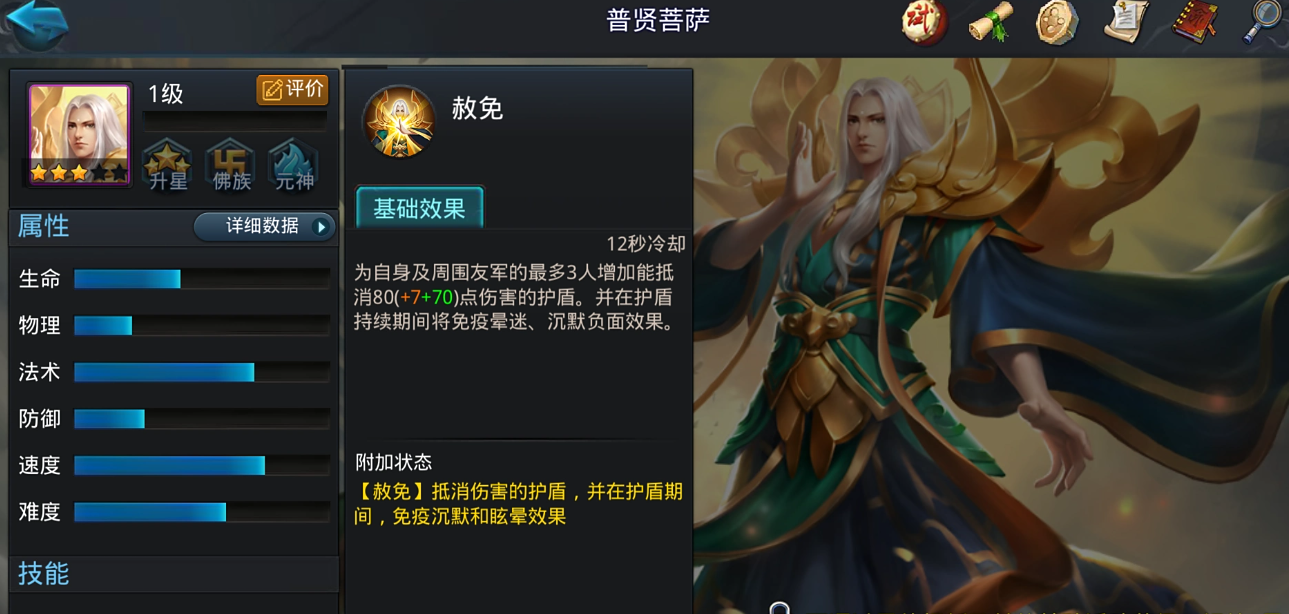Open the scroll with green ribbon icon
Image resolution: width=1289 pixels, height=614 pixels.
[x=991, y=22]
